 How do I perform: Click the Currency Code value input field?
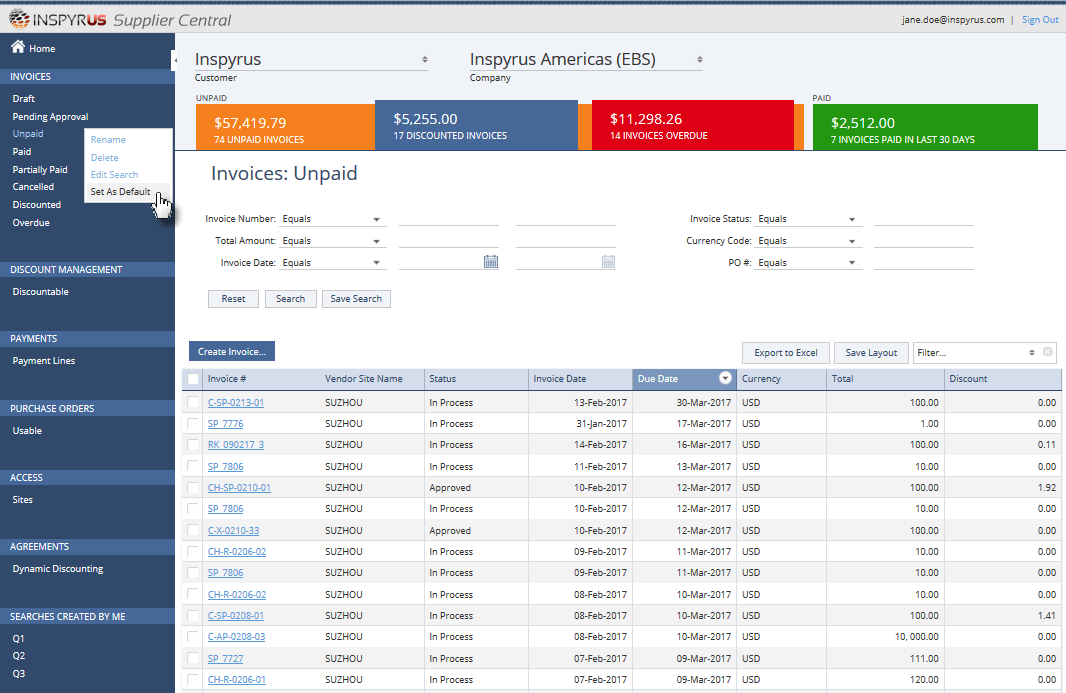[x=924, y=241]
